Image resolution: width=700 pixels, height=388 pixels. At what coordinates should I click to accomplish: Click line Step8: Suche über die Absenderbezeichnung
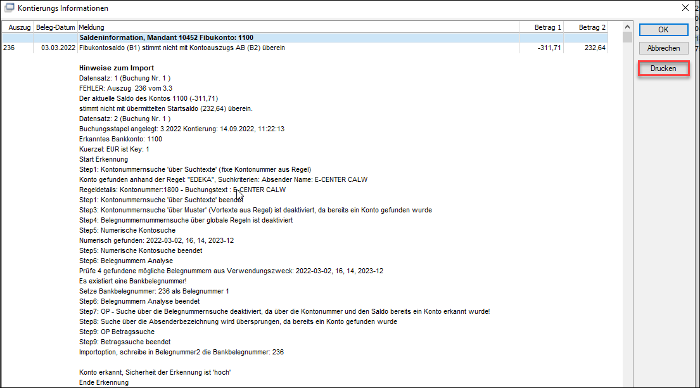pos(238,321)
